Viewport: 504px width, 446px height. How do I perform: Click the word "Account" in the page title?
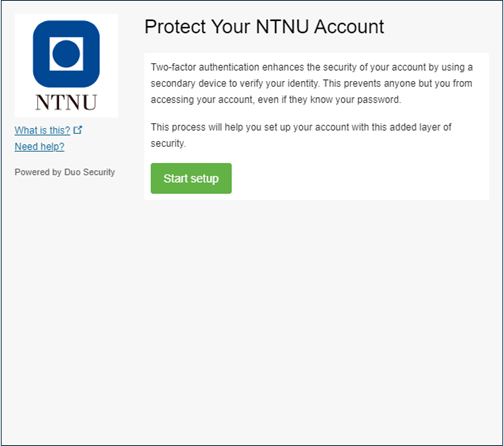349,27
